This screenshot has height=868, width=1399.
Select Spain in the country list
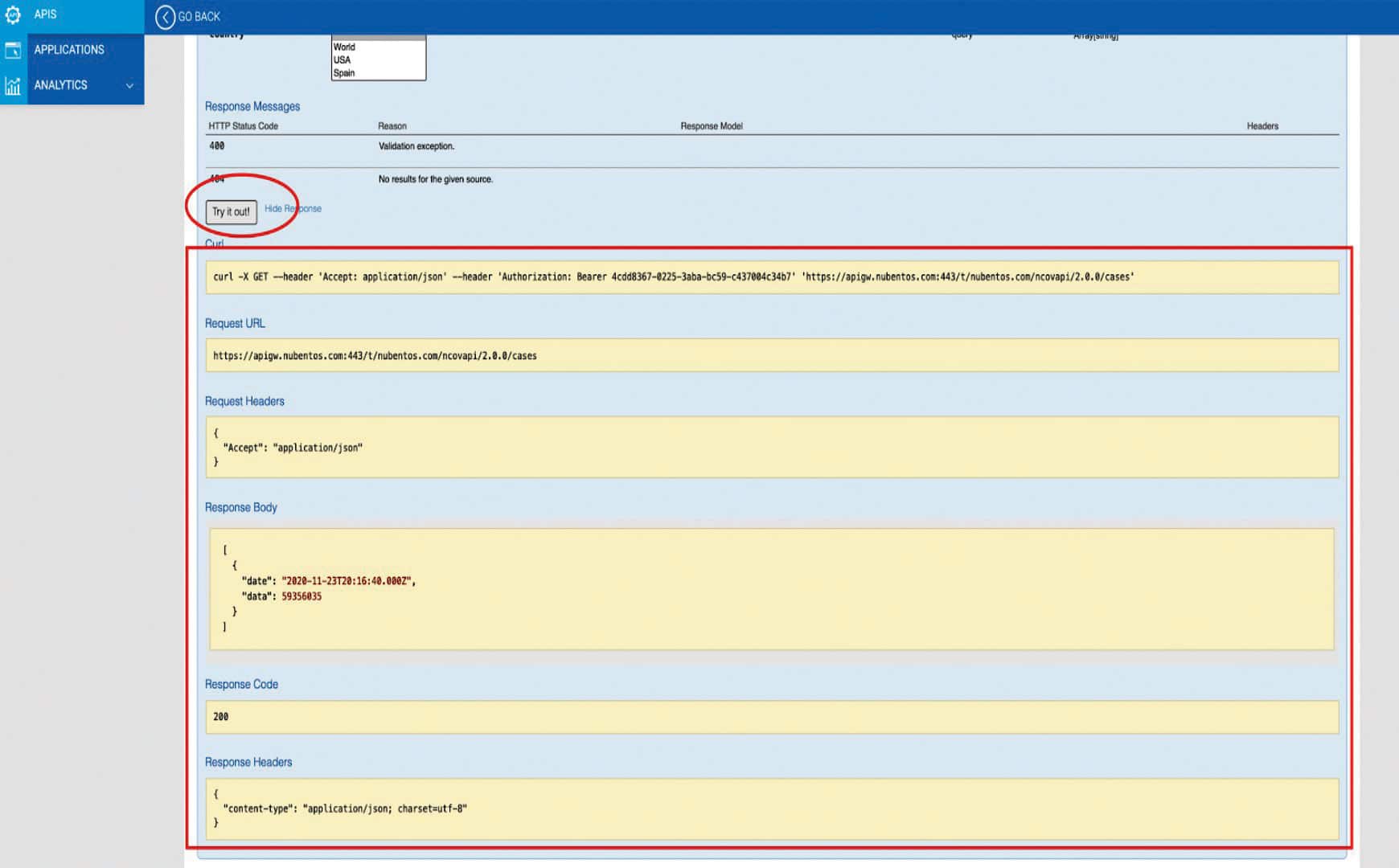coord(344,73)
